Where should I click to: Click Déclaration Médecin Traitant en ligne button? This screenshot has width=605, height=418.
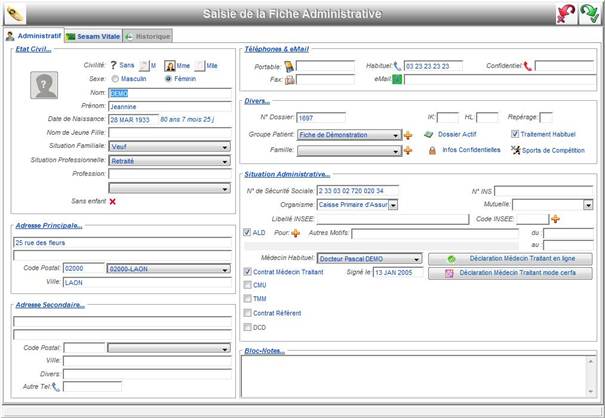[510, 258]
